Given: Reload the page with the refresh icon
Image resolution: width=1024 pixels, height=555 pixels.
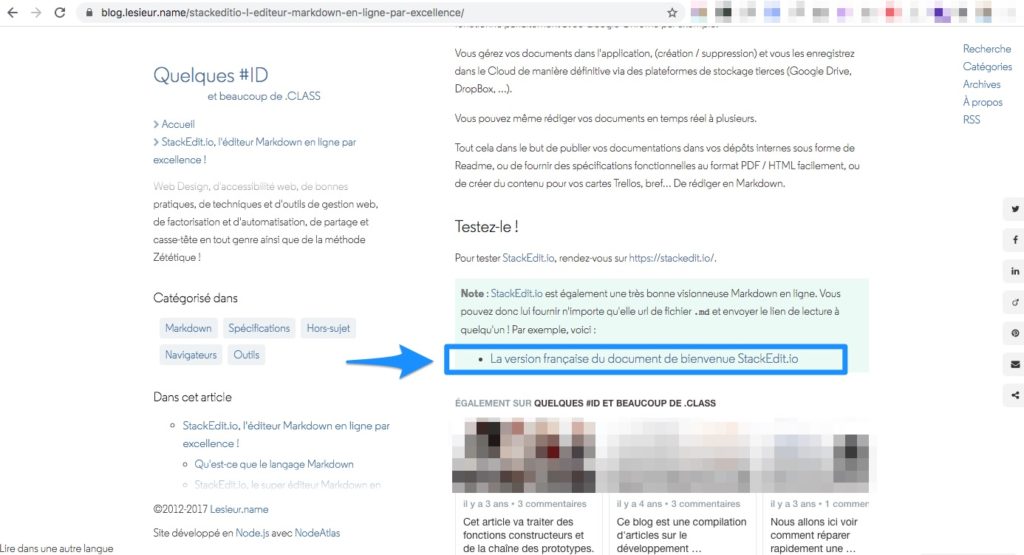Looking at the screenshot, I should 59,12.
